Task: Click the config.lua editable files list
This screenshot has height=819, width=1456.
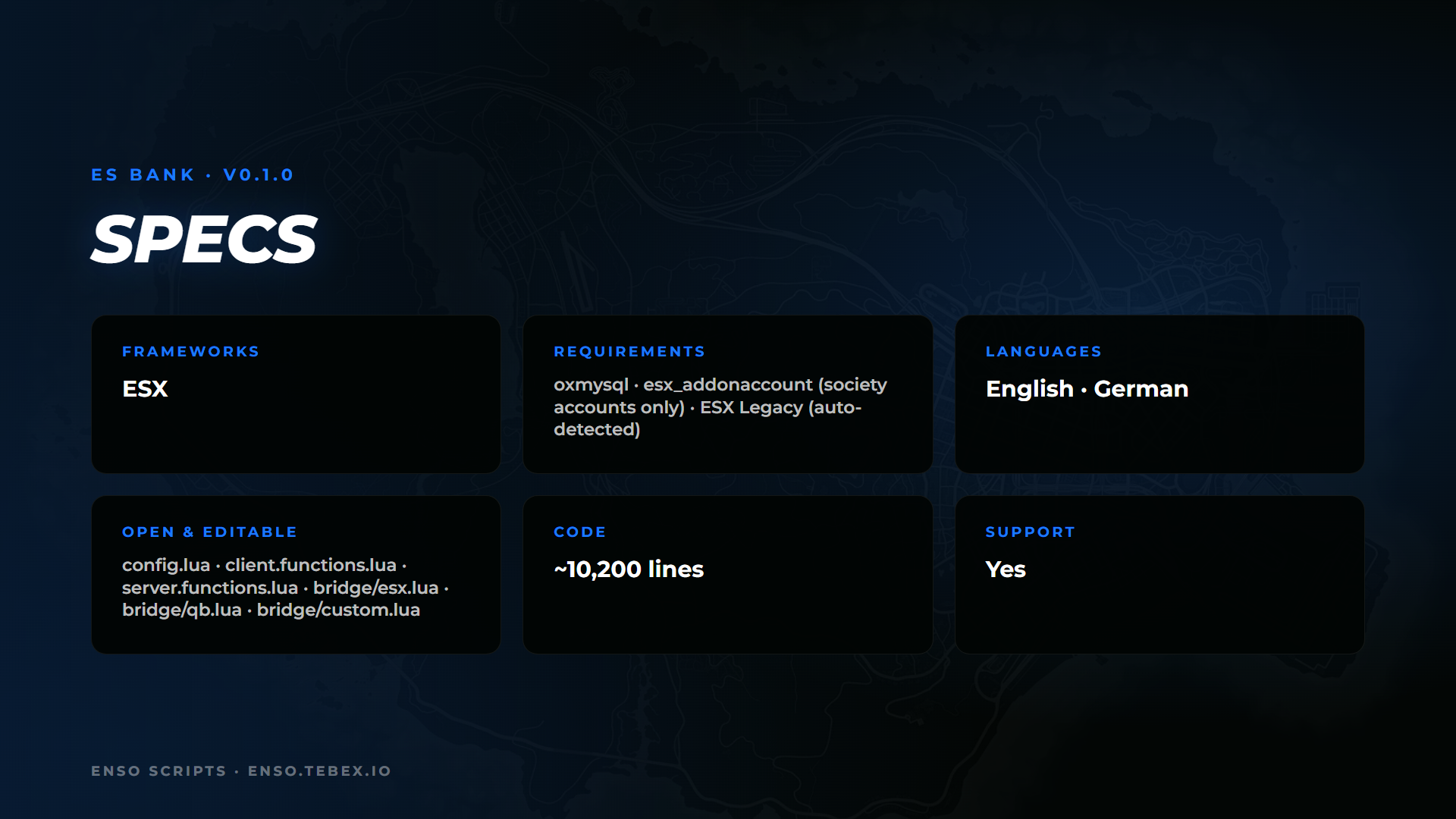Action: (x=286, y=588)
